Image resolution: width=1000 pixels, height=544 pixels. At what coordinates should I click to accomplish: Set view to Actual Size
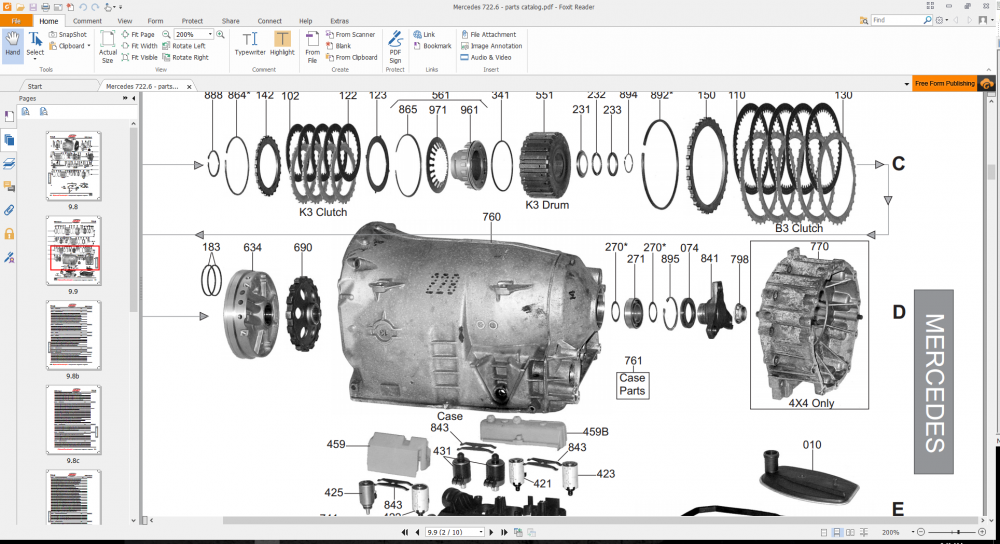[107, 47]
